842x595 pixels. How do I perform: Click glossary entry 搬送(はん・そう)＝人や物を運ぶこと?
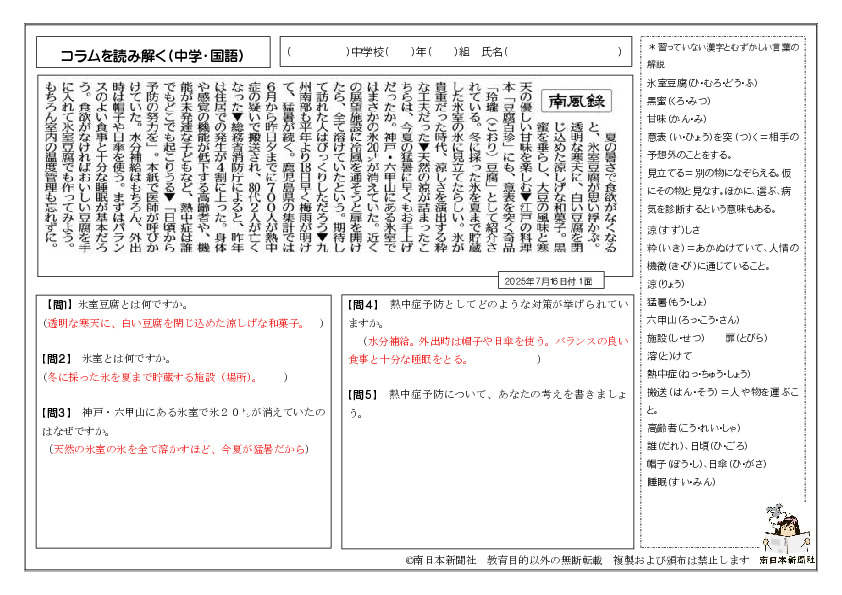[723, 401]
